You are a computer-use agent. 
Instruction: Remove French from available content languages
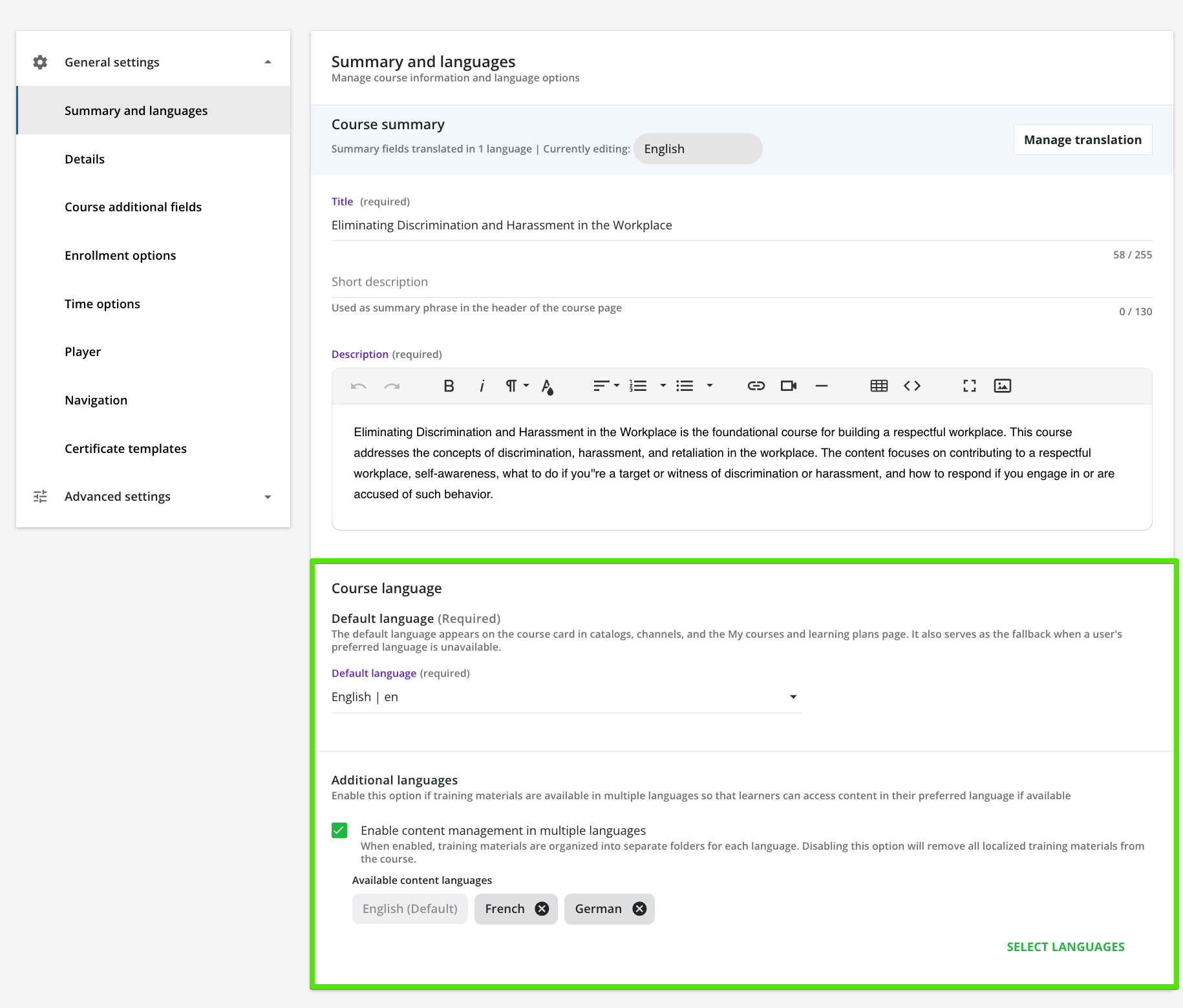[x=542, y=909]
